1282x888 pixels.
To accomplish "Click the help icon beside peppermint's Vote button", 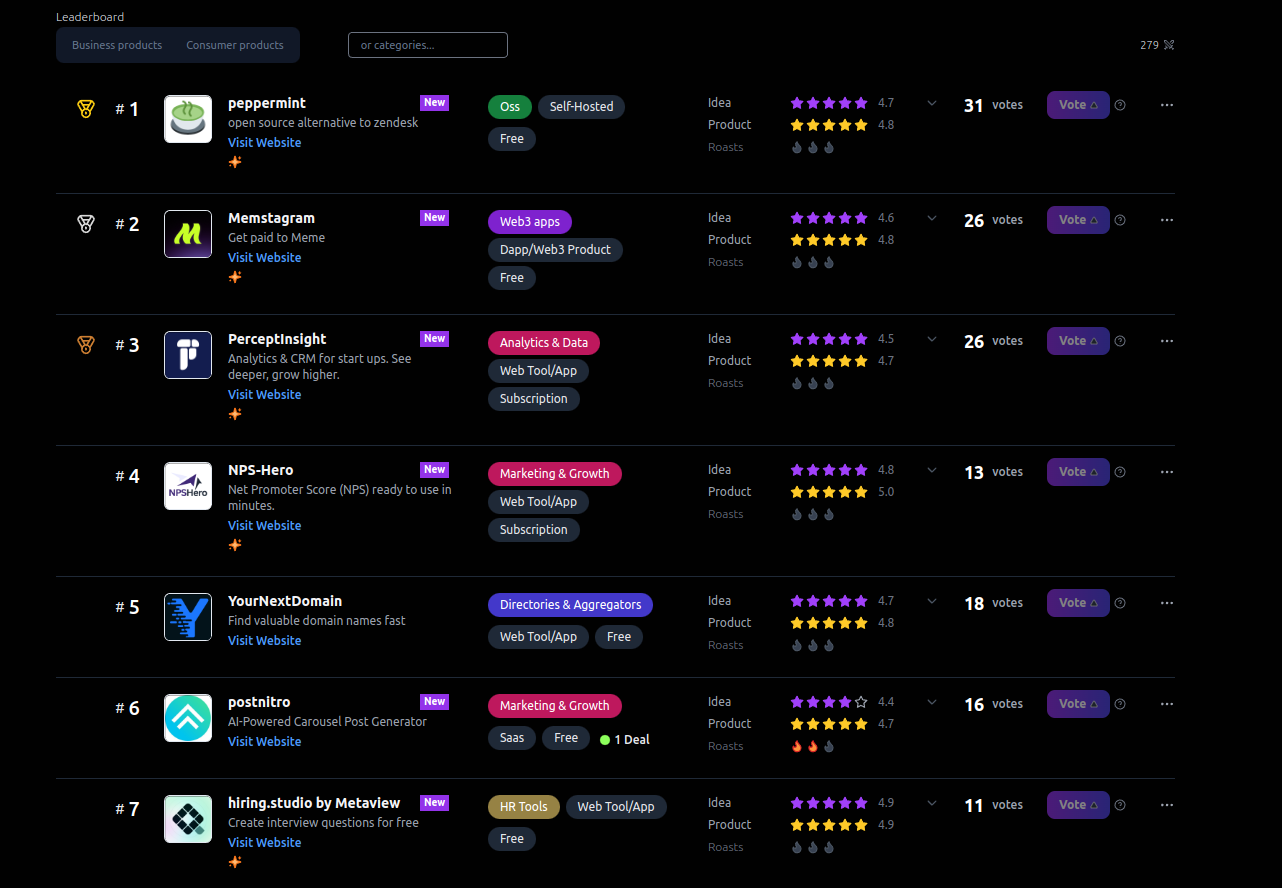I will pyautogui.click(x=1120, y=105).
